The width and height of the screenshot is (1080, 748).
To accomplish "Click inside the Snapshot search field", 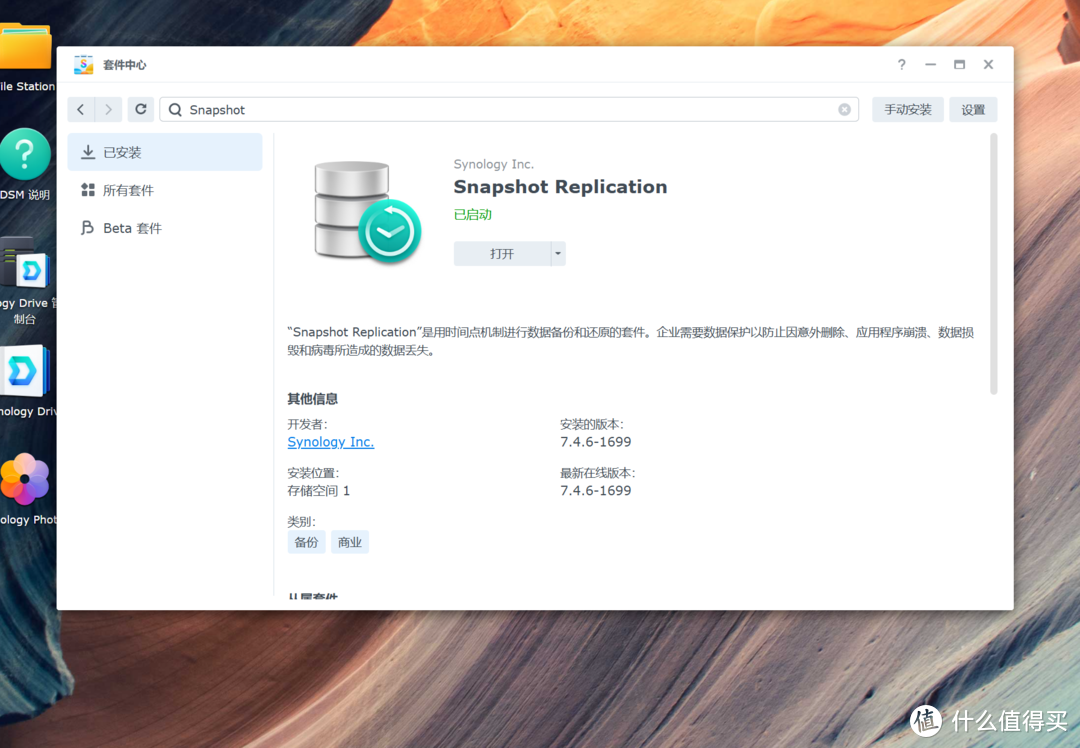I will (x=400, y=109).
